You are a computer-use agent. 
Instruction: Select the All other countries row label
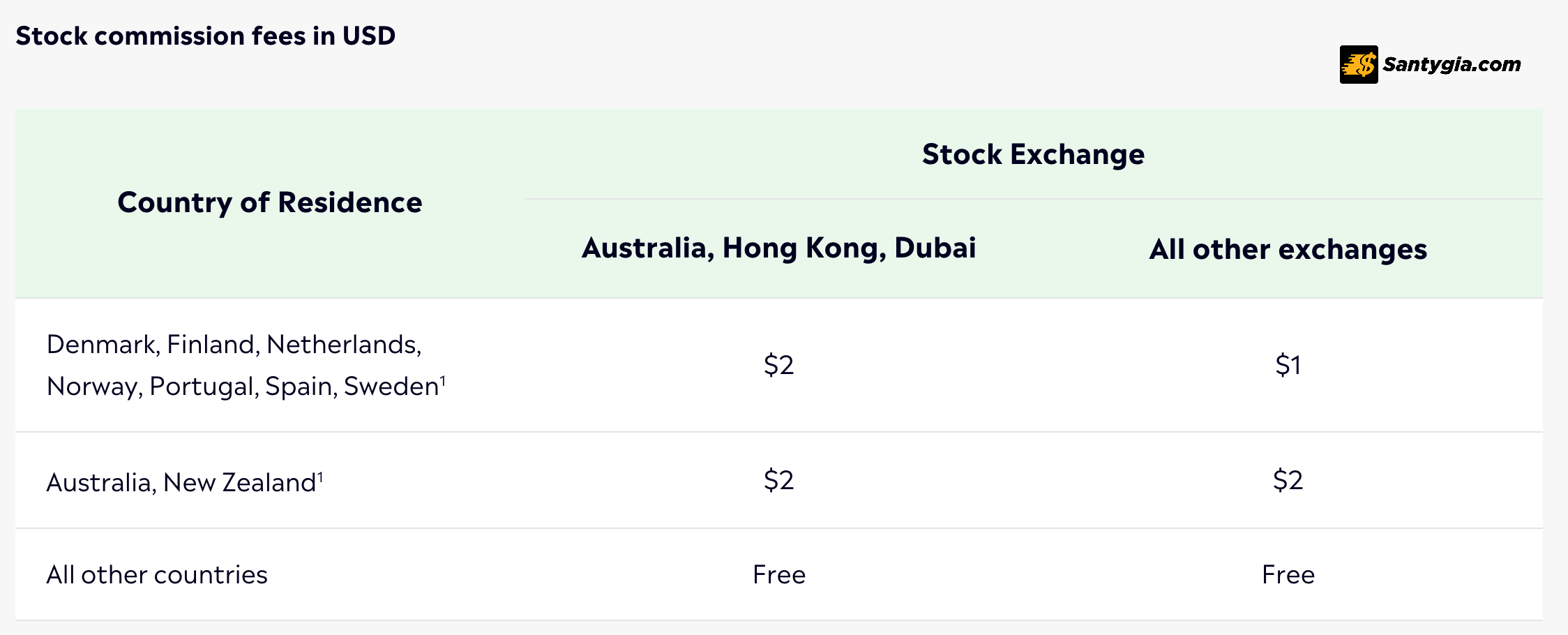tap(157, 575)
